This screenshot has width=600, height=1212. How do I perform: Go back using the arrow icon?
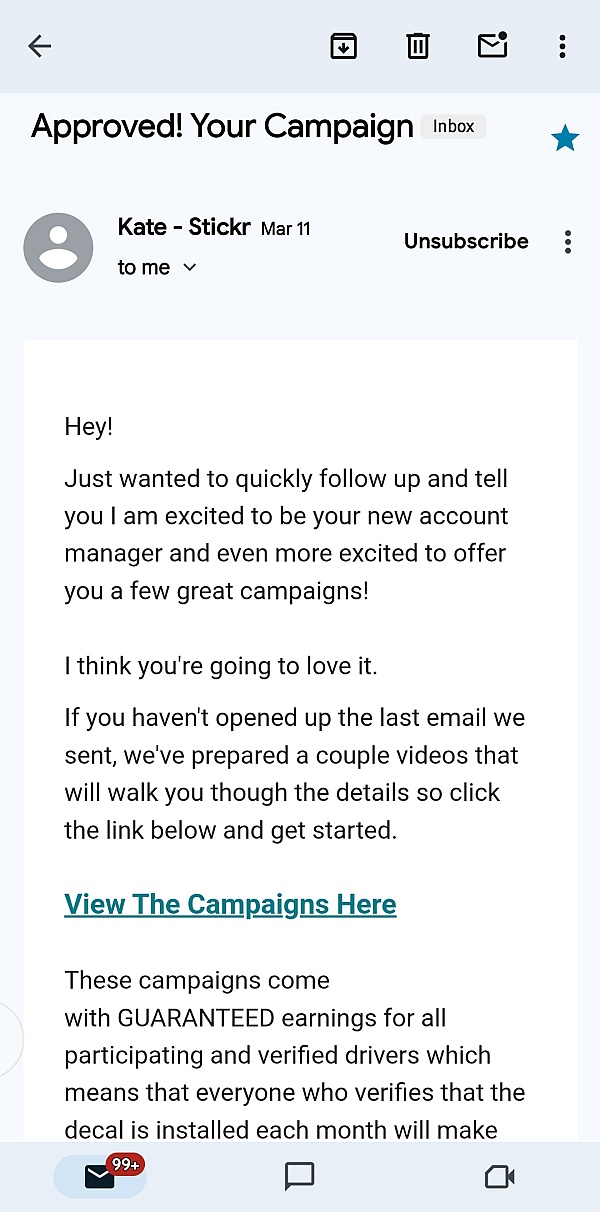[40, 46]
